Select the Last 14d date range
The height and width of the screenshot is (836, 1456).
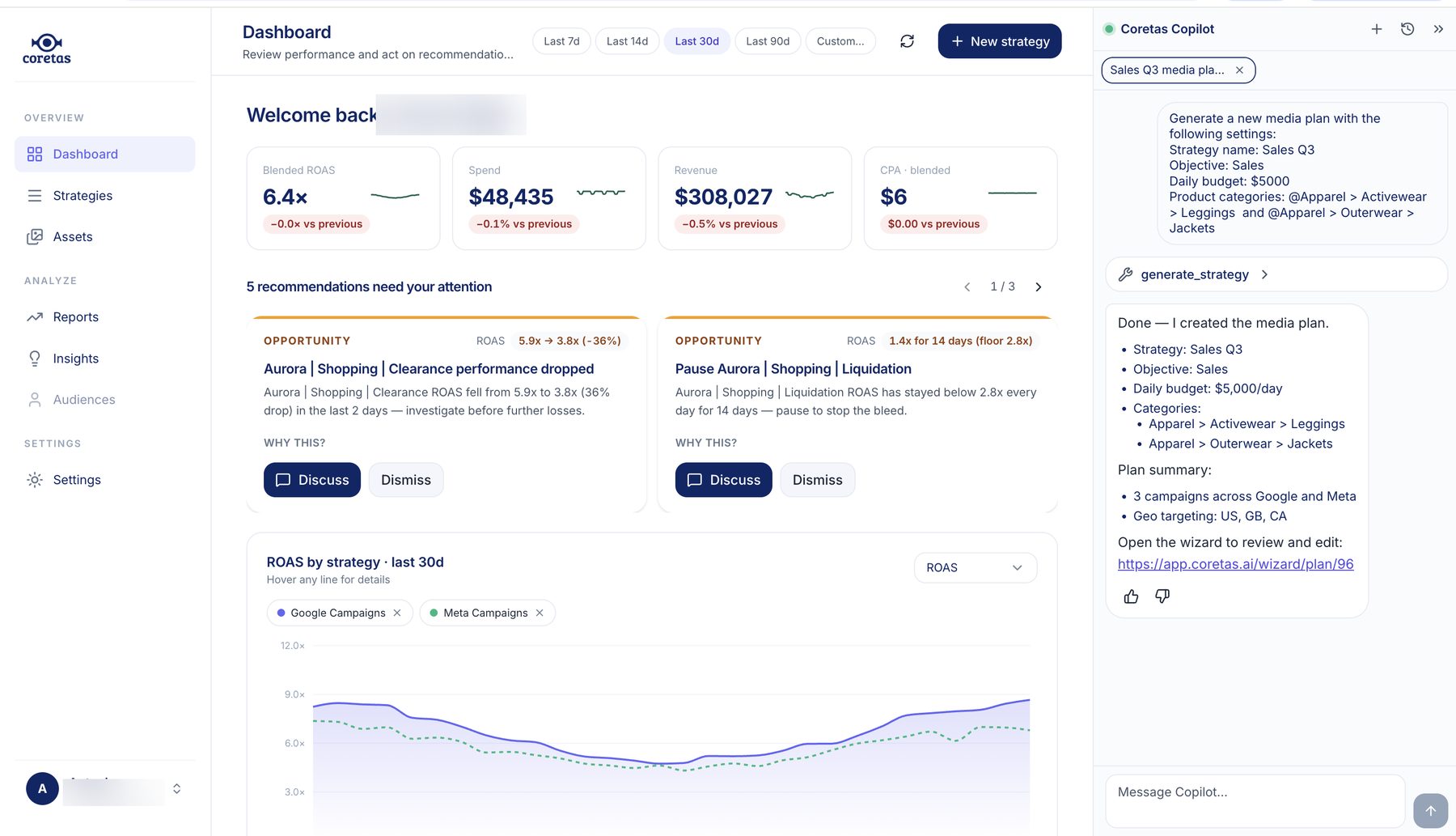627,41
